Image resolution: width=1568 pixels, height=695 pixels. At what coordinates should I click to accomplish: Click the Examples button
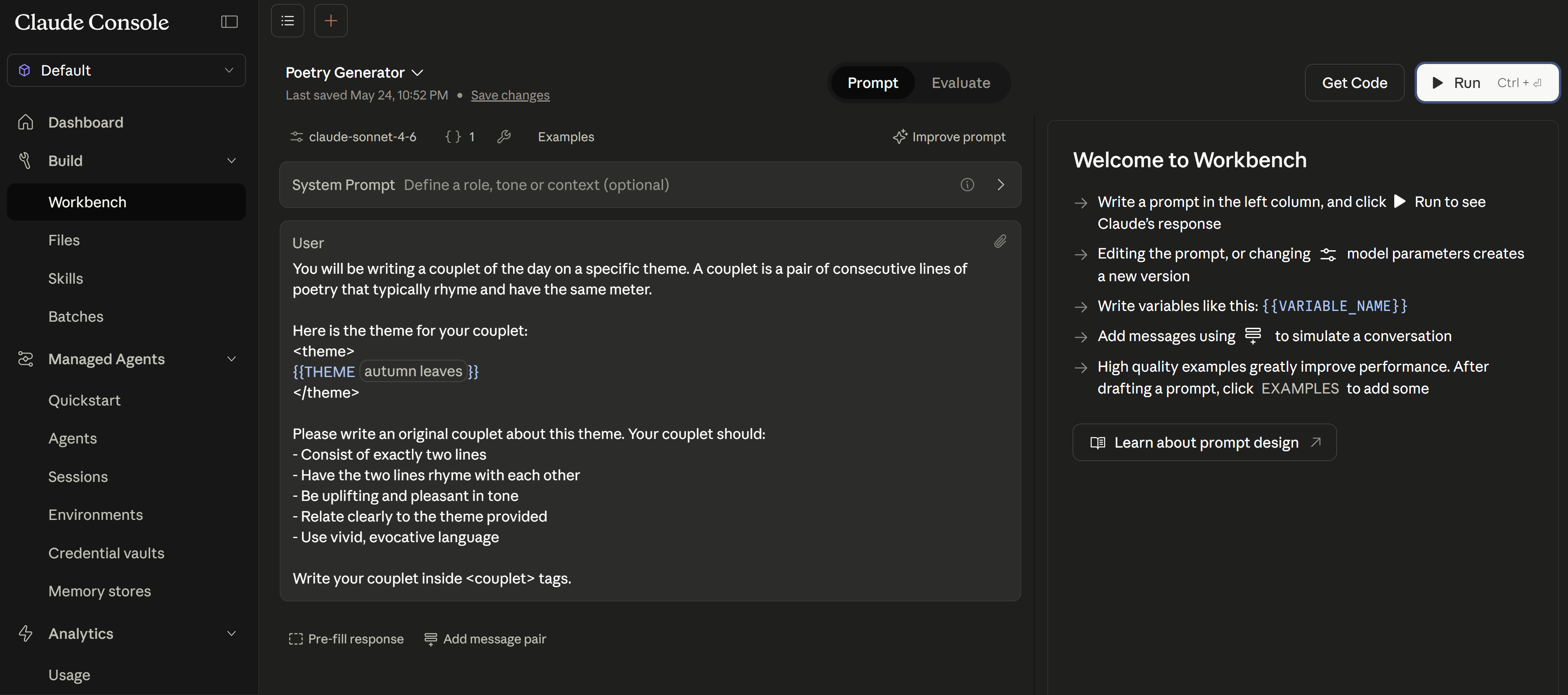565,137
